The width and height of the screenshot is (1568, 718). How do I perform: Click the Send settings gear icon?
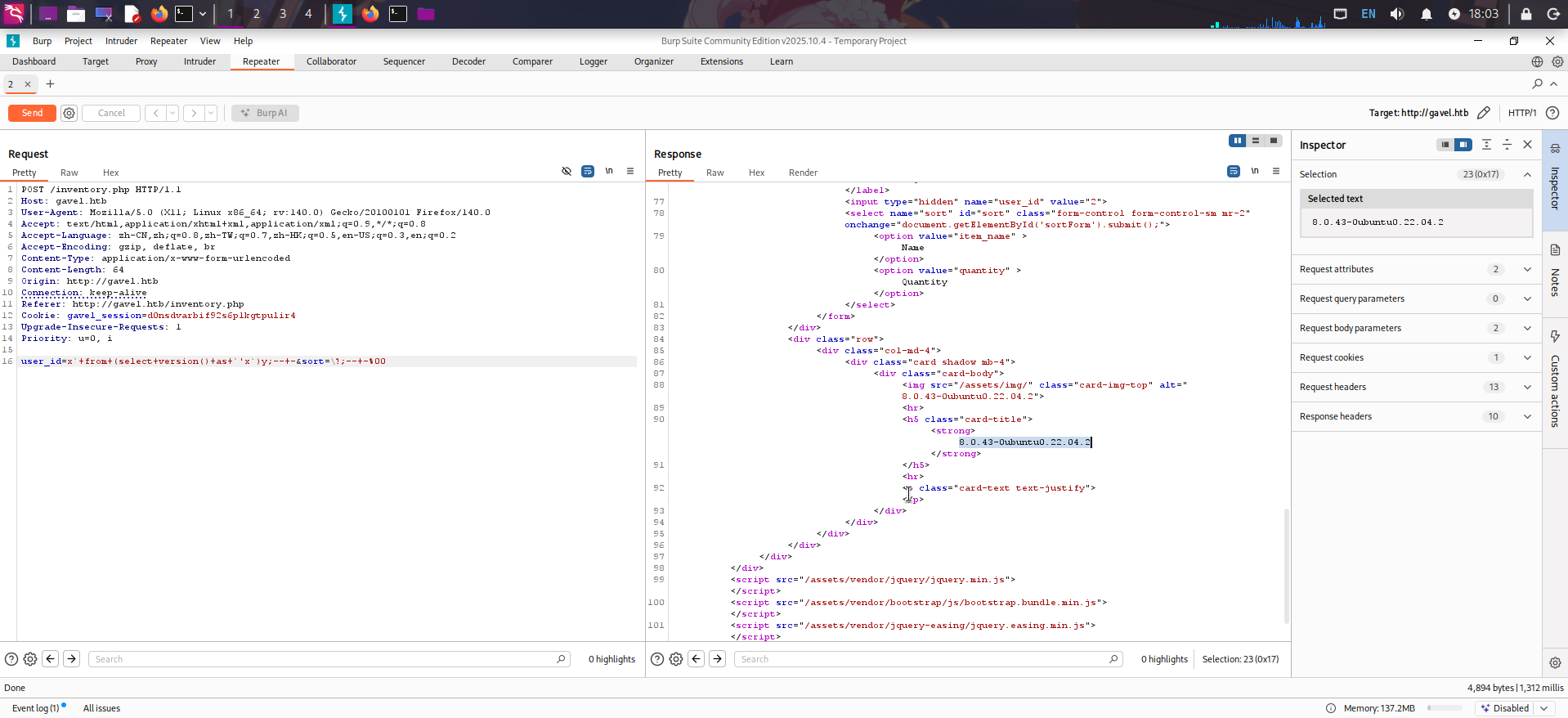tap(69, 114)
